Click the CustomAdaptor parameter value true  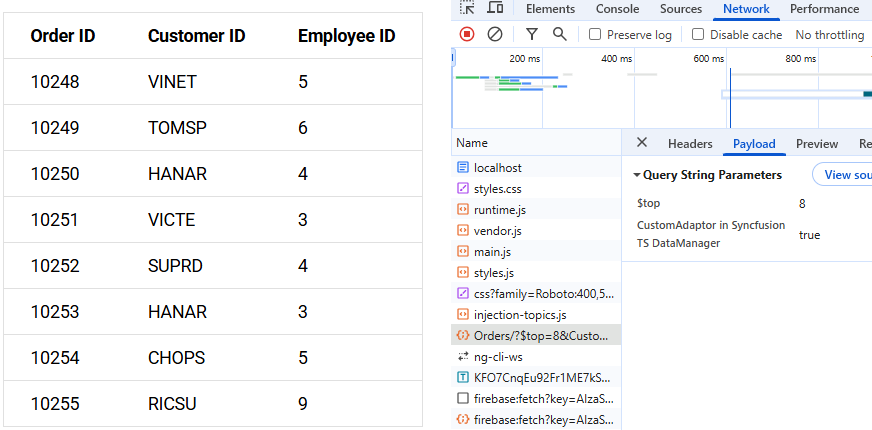coord(810,235)
